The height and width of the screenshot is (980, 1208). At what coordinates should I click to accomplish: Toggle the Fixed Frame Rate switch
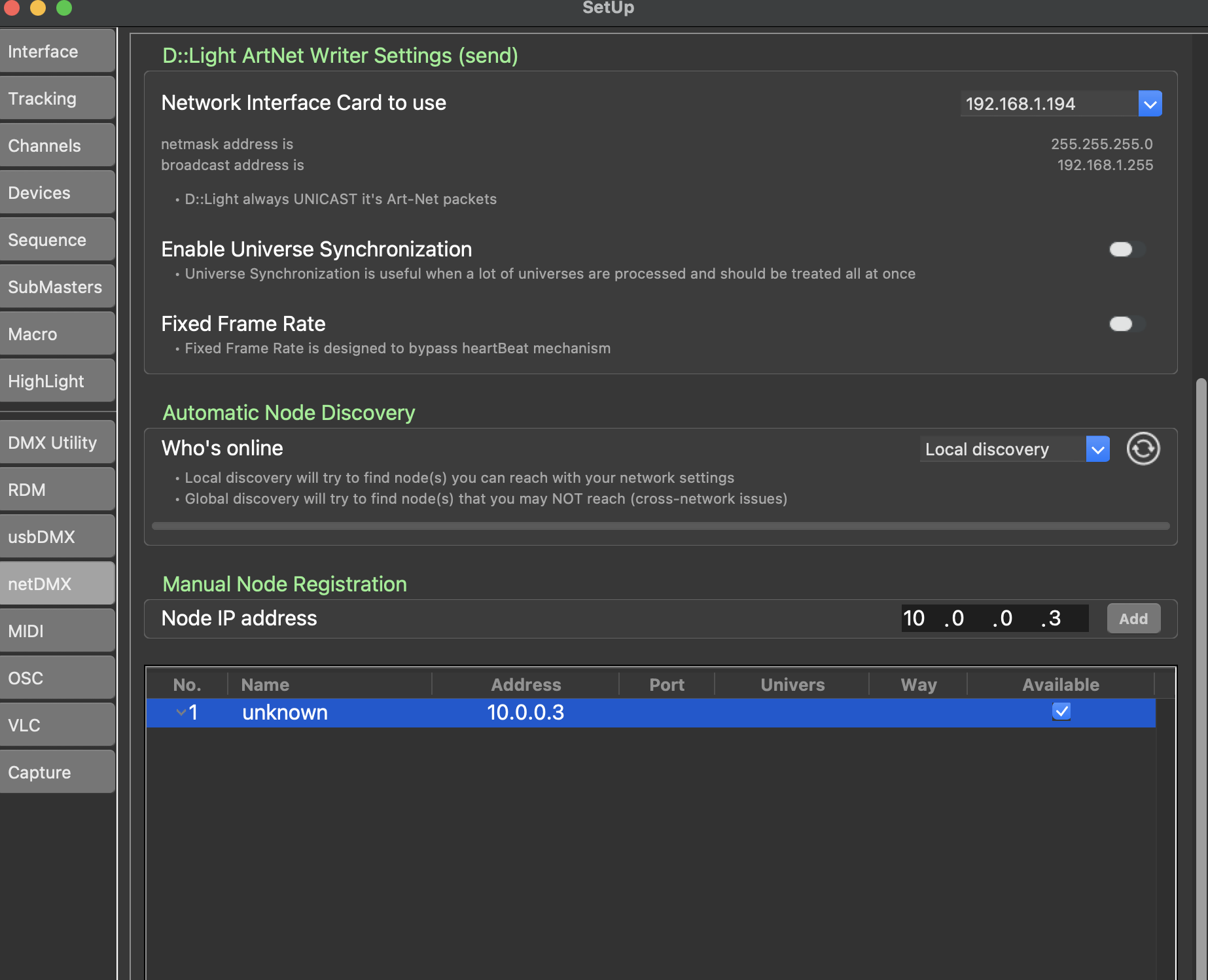tap(1127, 324)
